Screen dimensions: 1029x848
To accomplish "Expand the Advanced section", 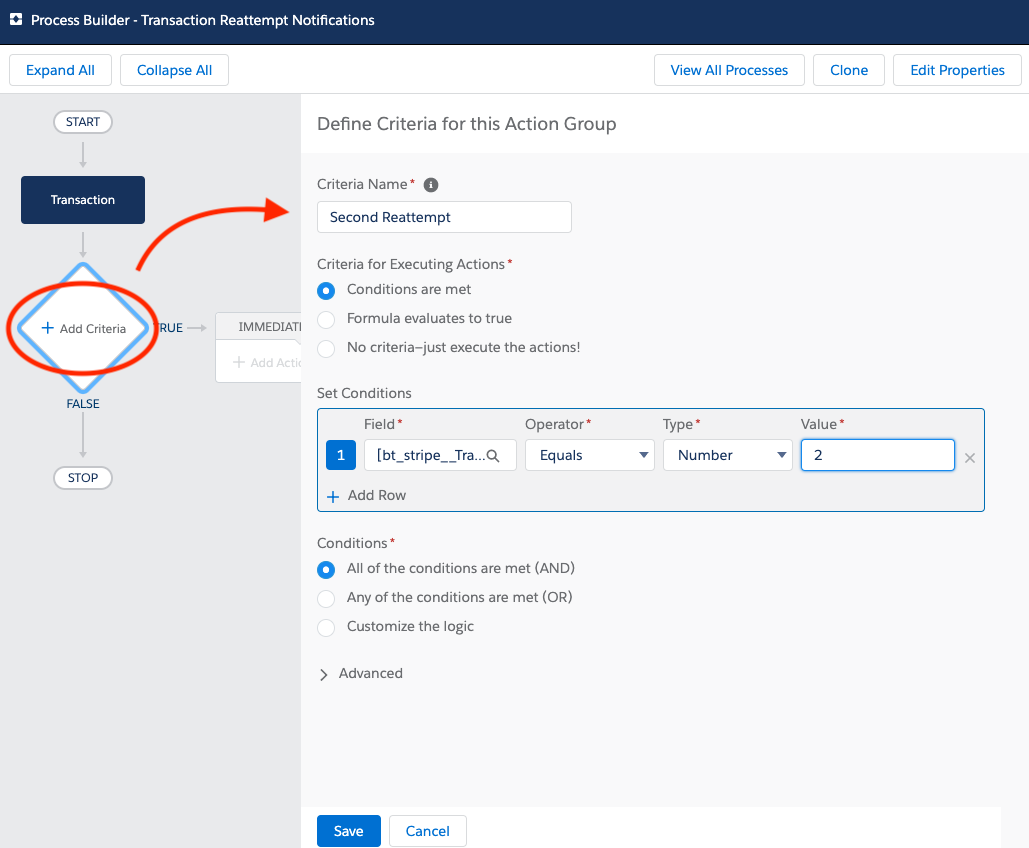I will pyautogui.click(x=360, y=673).
